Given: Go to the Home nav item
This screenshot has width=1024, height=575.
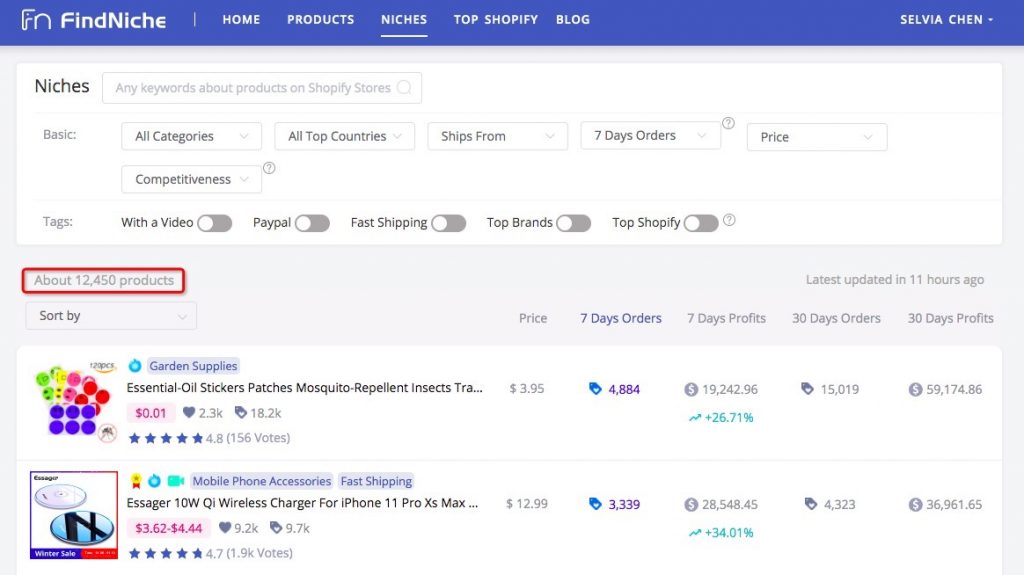Looking at the screenshot, I should point(241,20).
